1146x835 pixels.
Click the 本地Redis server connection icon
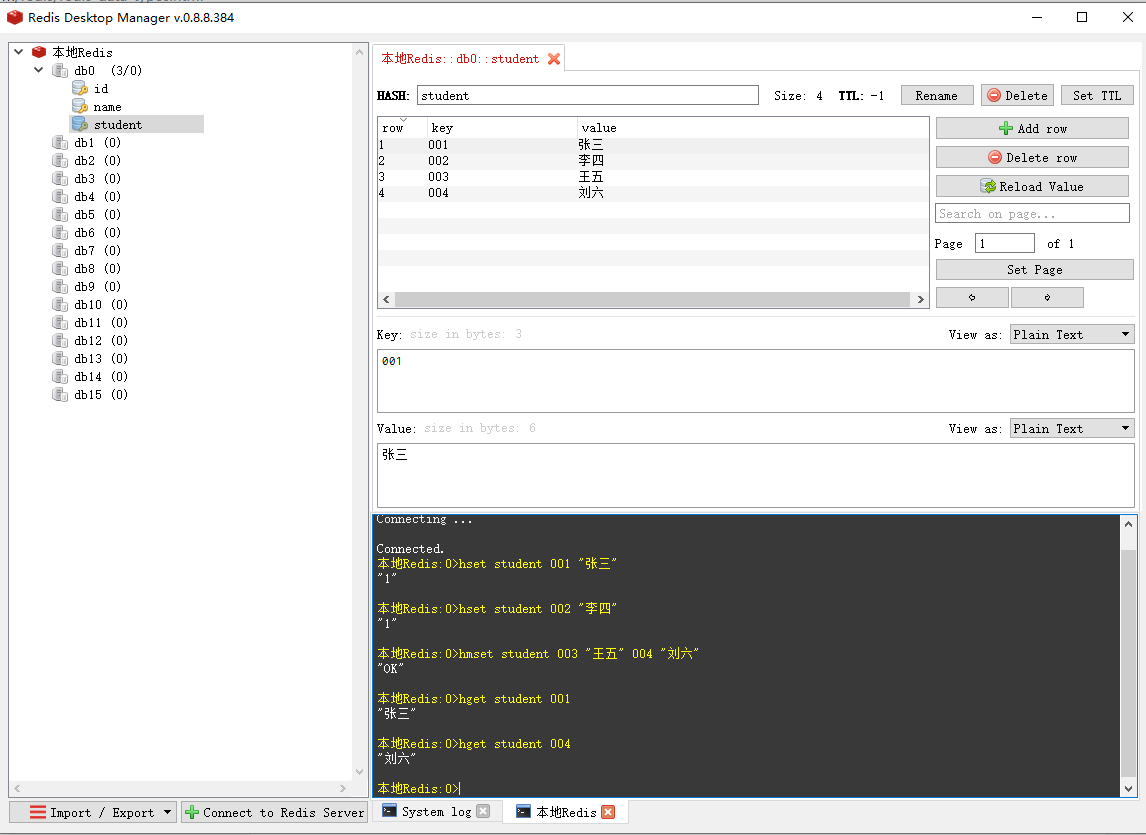39,52
